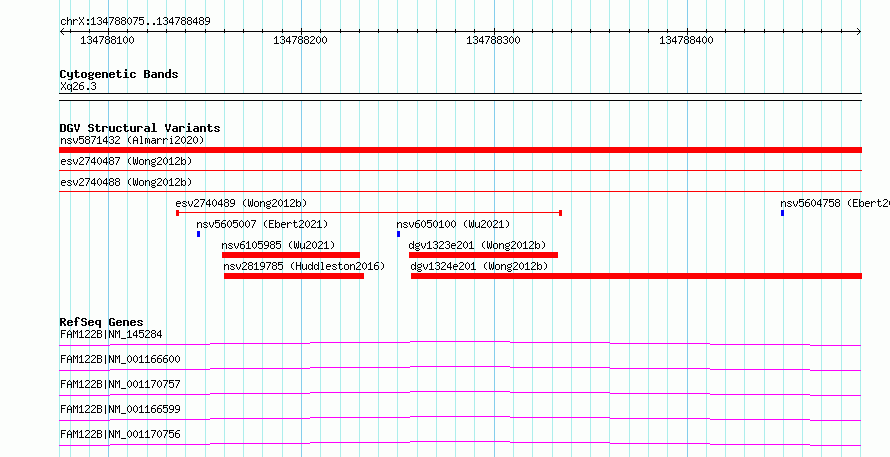Open the FAM122B|NM_145284 transcript label
Viewport: 890px width, 457px height.
point(111,334)
